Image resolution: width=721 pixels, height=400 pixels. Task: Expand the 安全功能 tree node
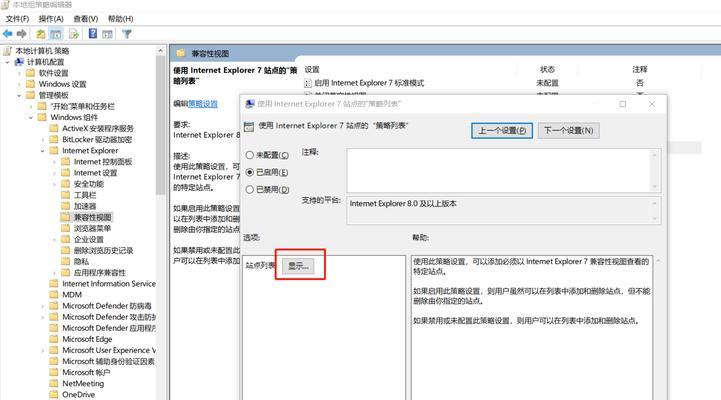[x=54, y=184]
